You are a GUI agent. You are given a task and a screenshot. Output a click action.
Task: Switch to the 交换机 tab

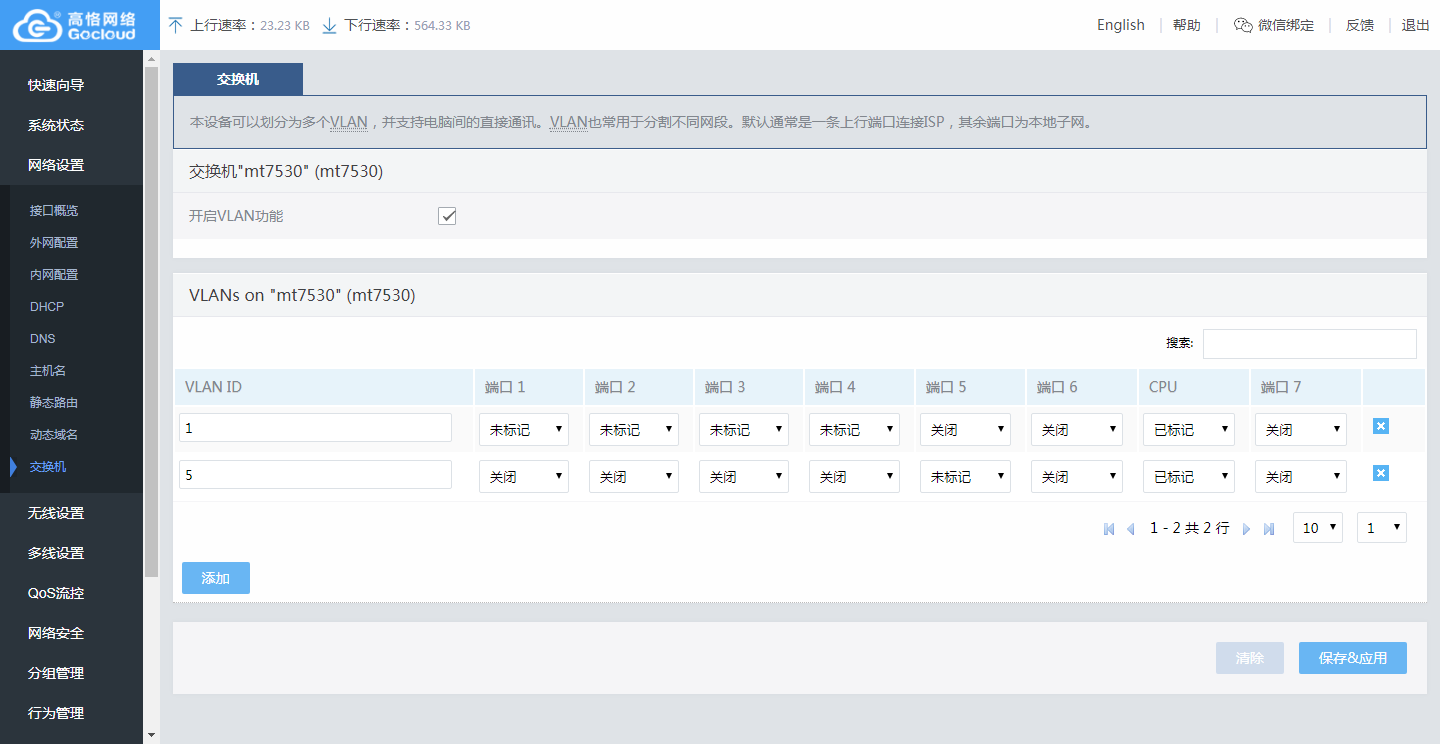tap(238, 79)
